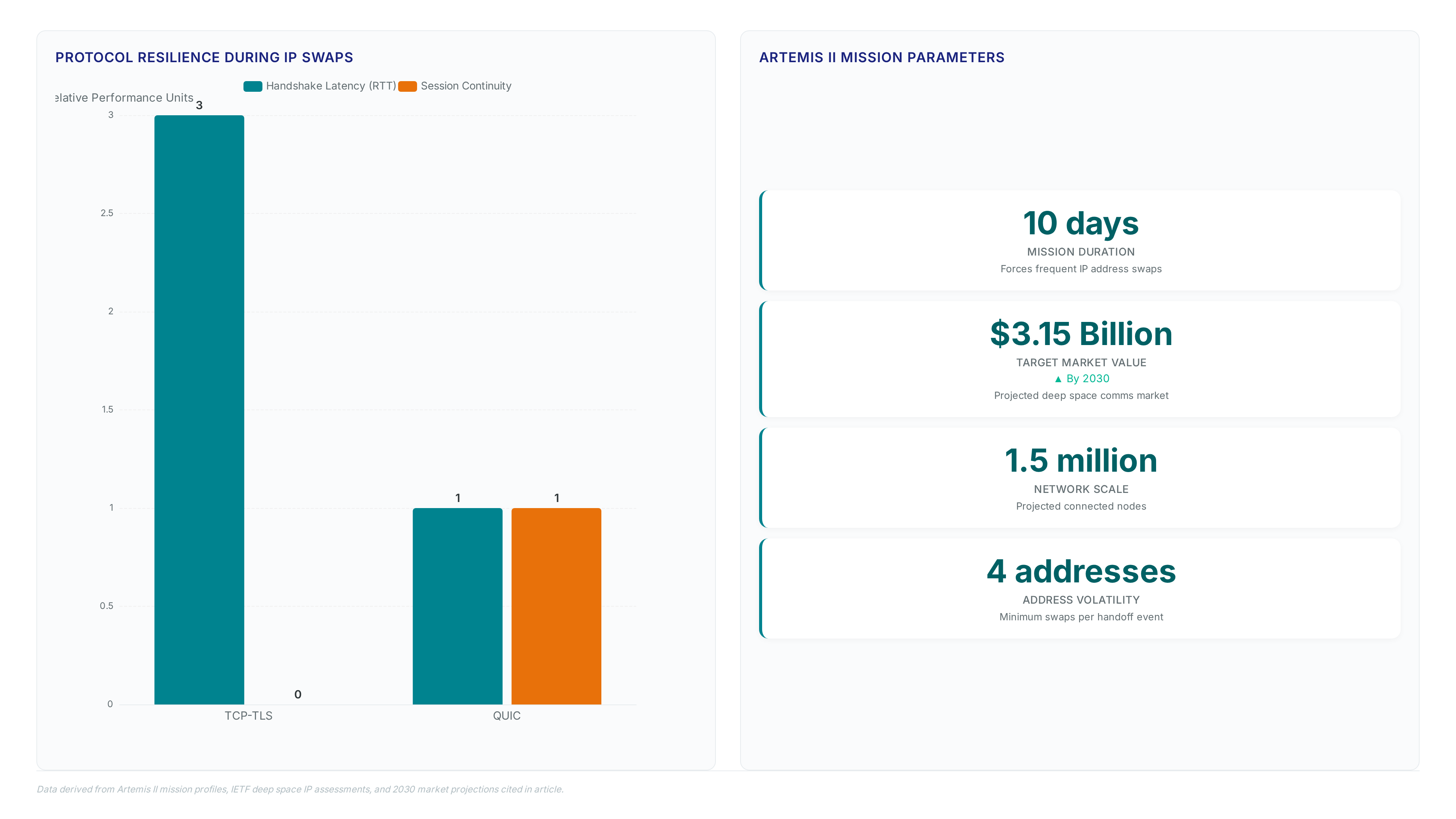This screenshot has height=819, width=1456.
Task: Select the QUIC session continuity orange bar
Action: (x=556, y=606)
